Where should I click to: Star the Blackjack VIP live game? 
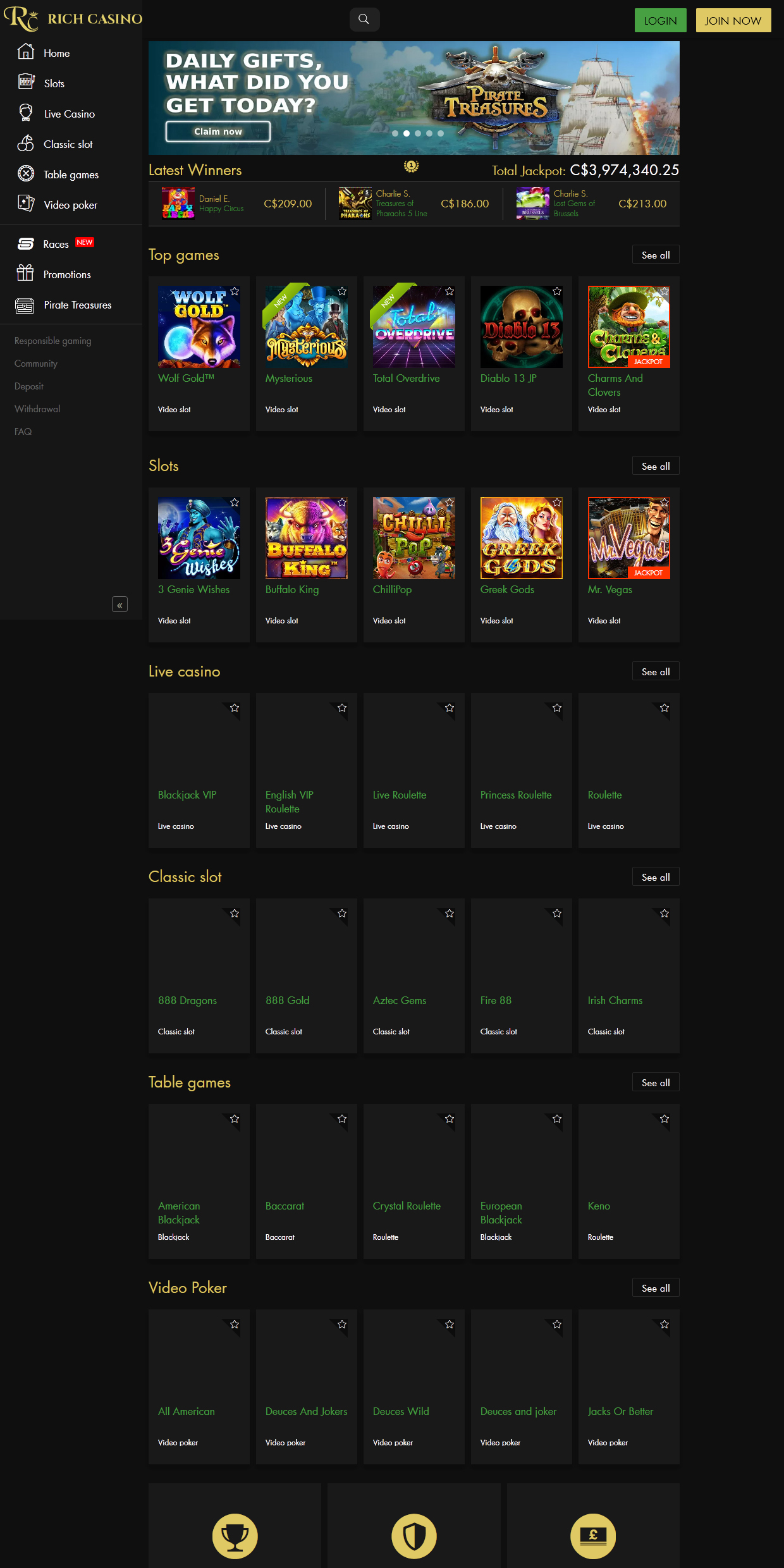[235, 708]
